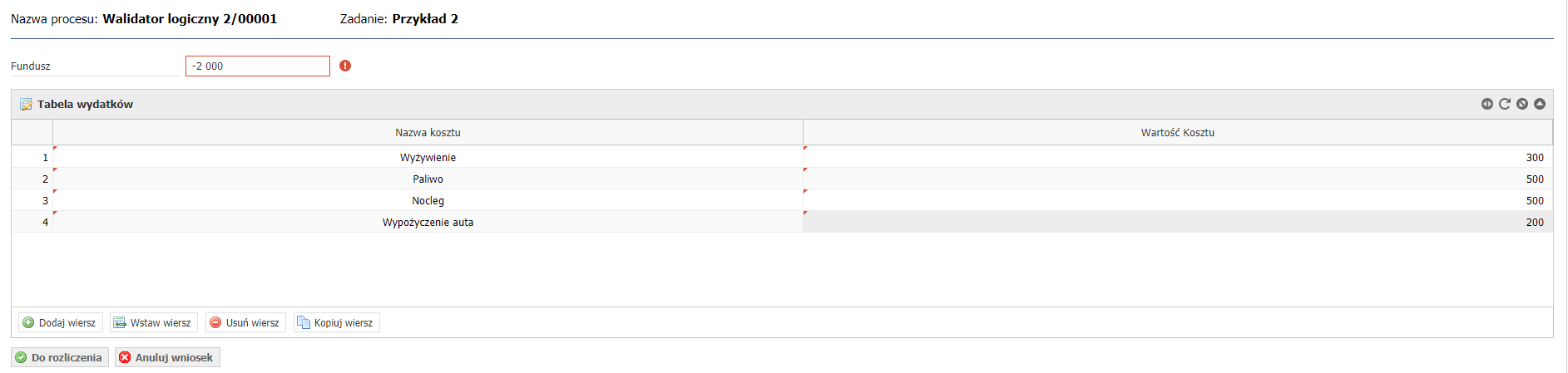Screen dimensions: 1568x373
Task: Click the Fundusz input field
Action: (258, 66)
